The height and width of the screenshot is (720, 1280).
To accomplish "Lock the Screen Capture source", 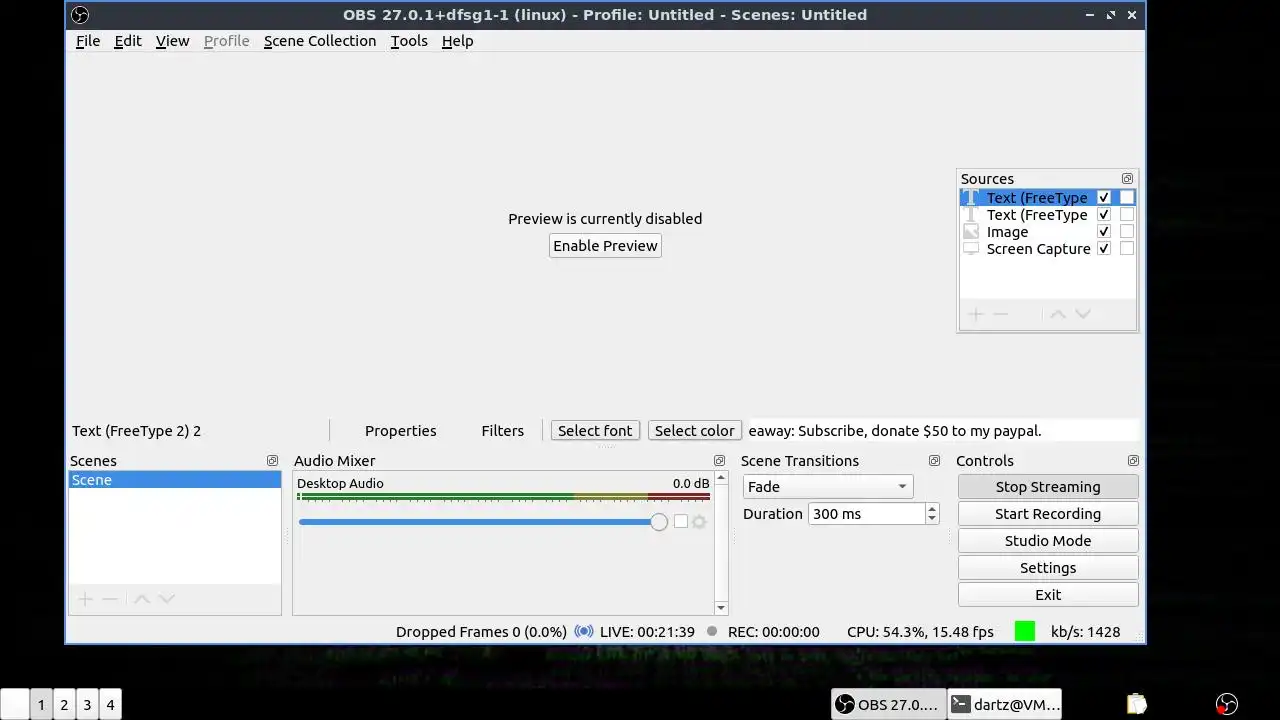I will click(1127, 249).
